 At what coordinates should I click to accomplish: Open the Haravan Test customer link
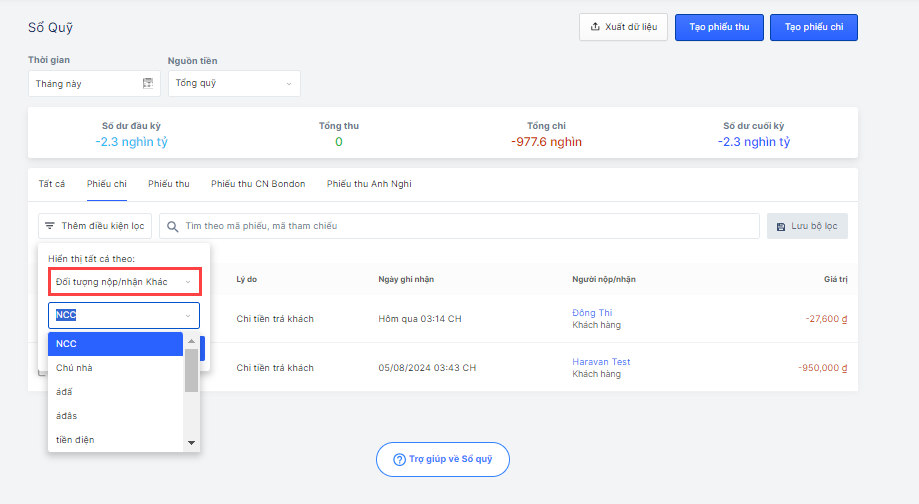click(x=601, y=362)
